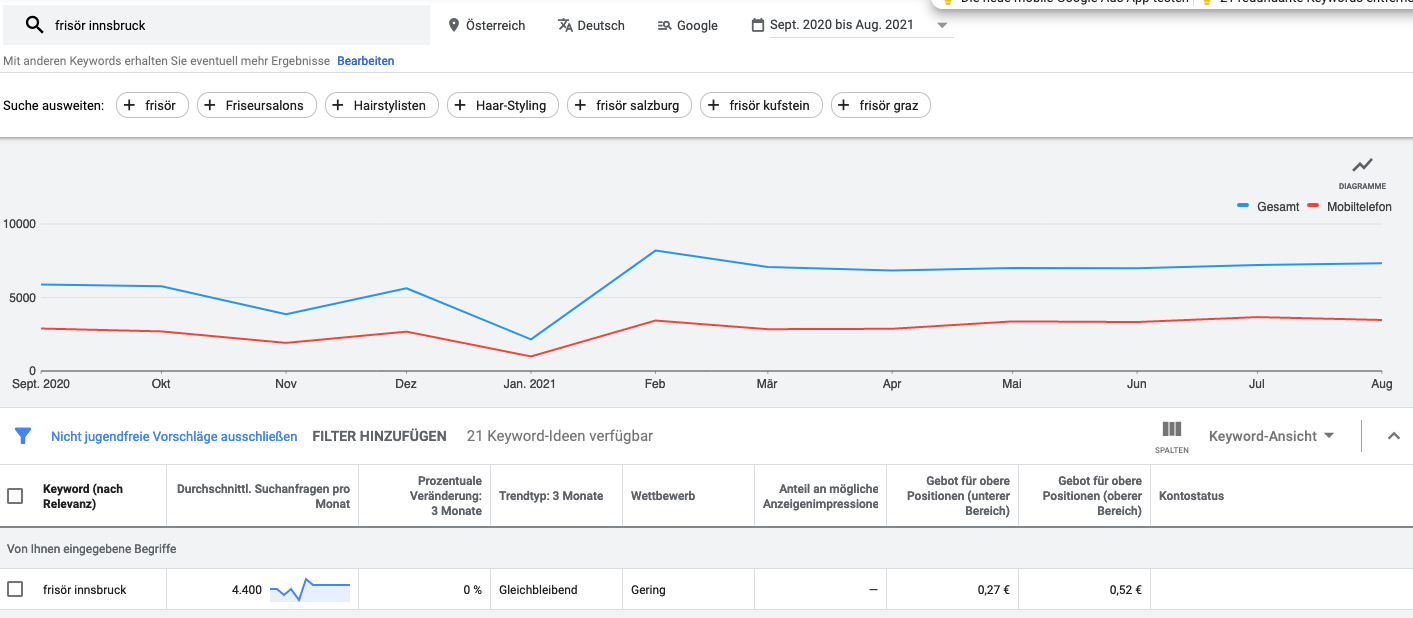Click Sept. 2020 bis Aug. 2021 date range
This screenshot has width=1413, height=618.
842,25
